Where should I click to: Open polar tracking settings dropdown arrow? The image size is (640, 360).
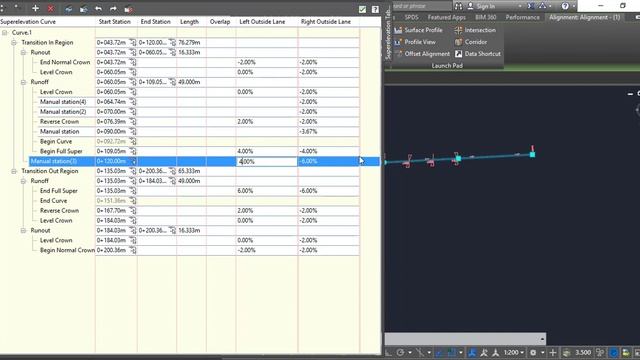pos(410,353)
